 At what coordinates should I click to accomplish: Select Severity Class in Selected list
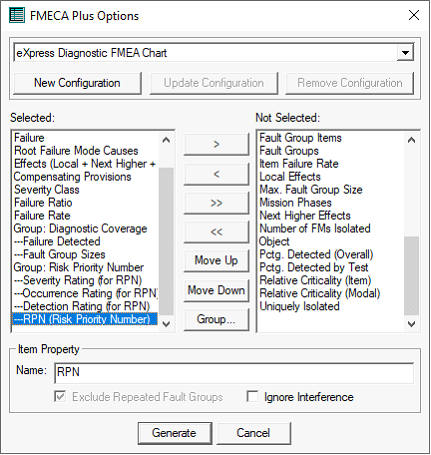click(47, 190)
